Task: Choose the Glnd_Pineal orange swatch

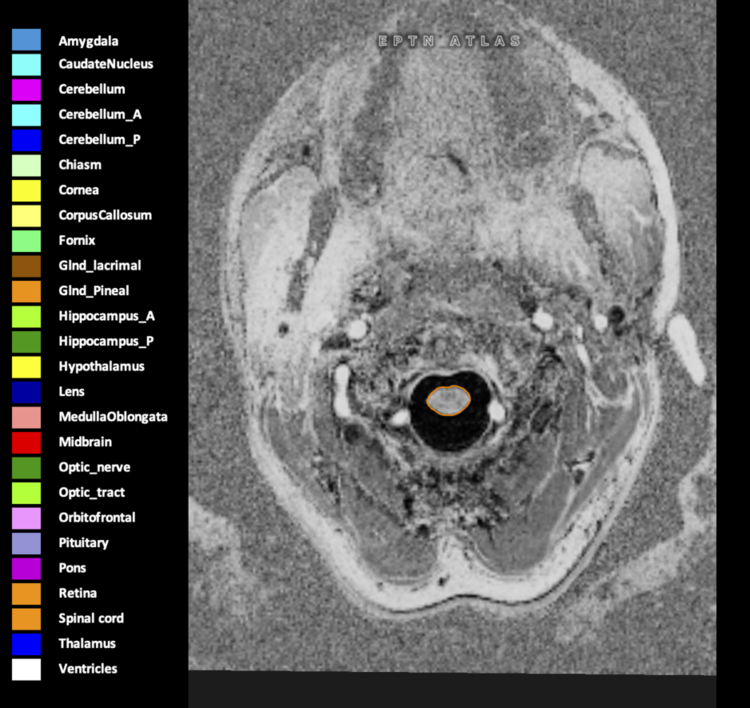Action: click(x=26, y=291)
